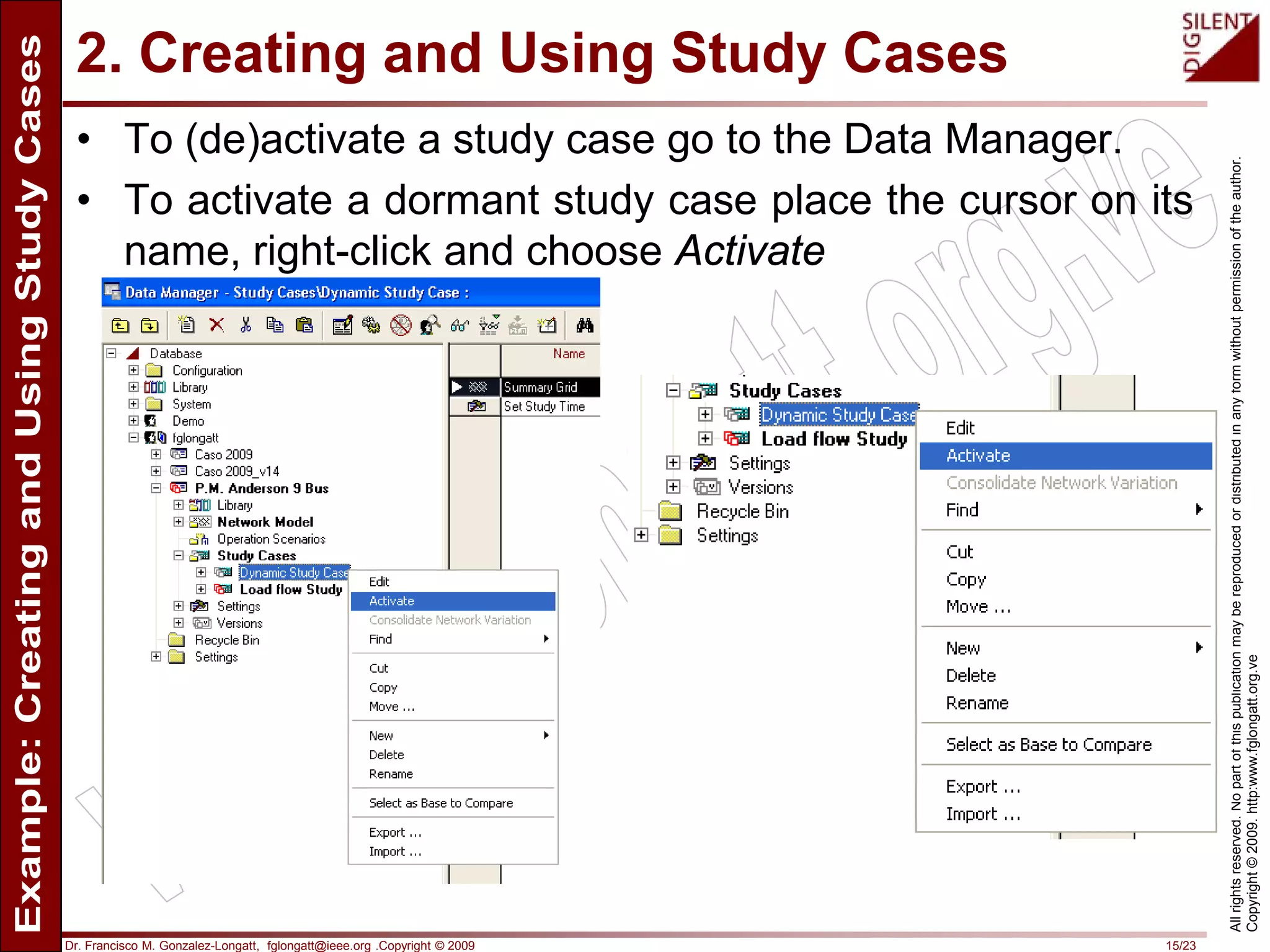This screenshot has height=952, width=1270.
Task: Click the folder up-level toolbar icon
Action: pyautogui.click(x=120, y=325)
